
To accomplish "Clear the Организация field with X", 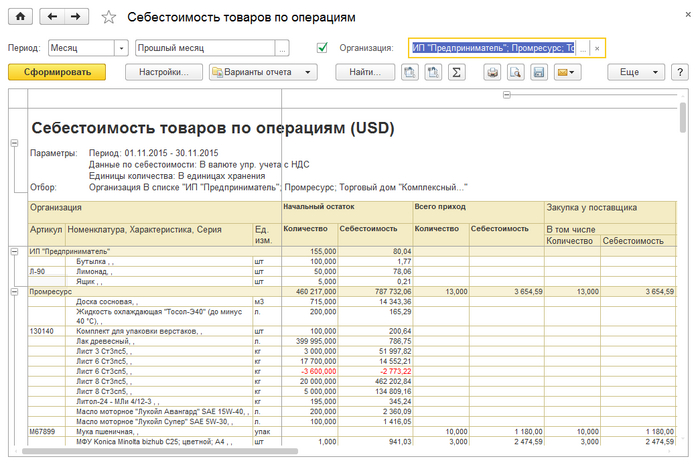I will coord(597,47).
